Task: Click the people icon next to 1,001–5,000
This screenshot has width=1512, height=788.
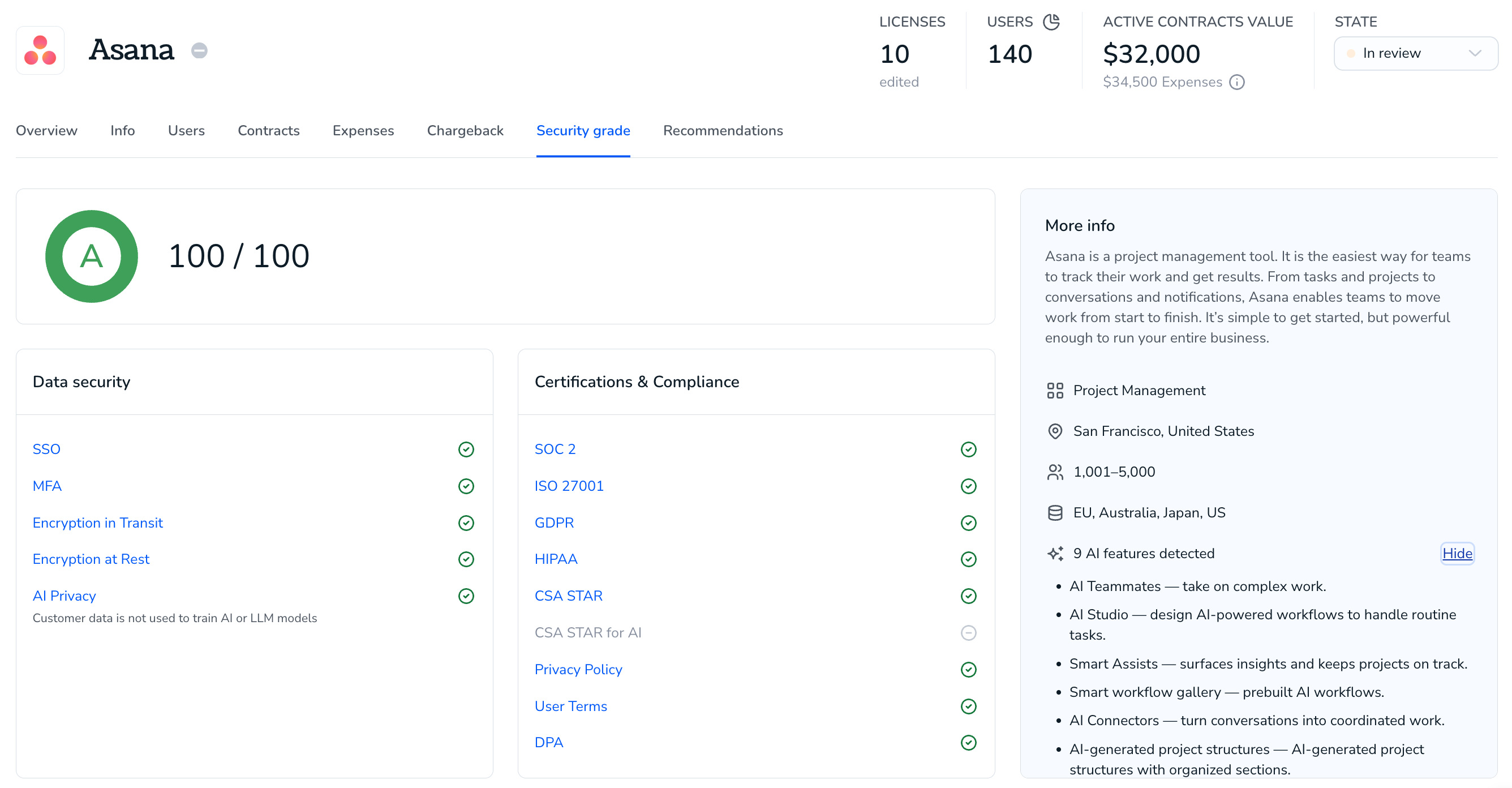Action: point(1055,472)
